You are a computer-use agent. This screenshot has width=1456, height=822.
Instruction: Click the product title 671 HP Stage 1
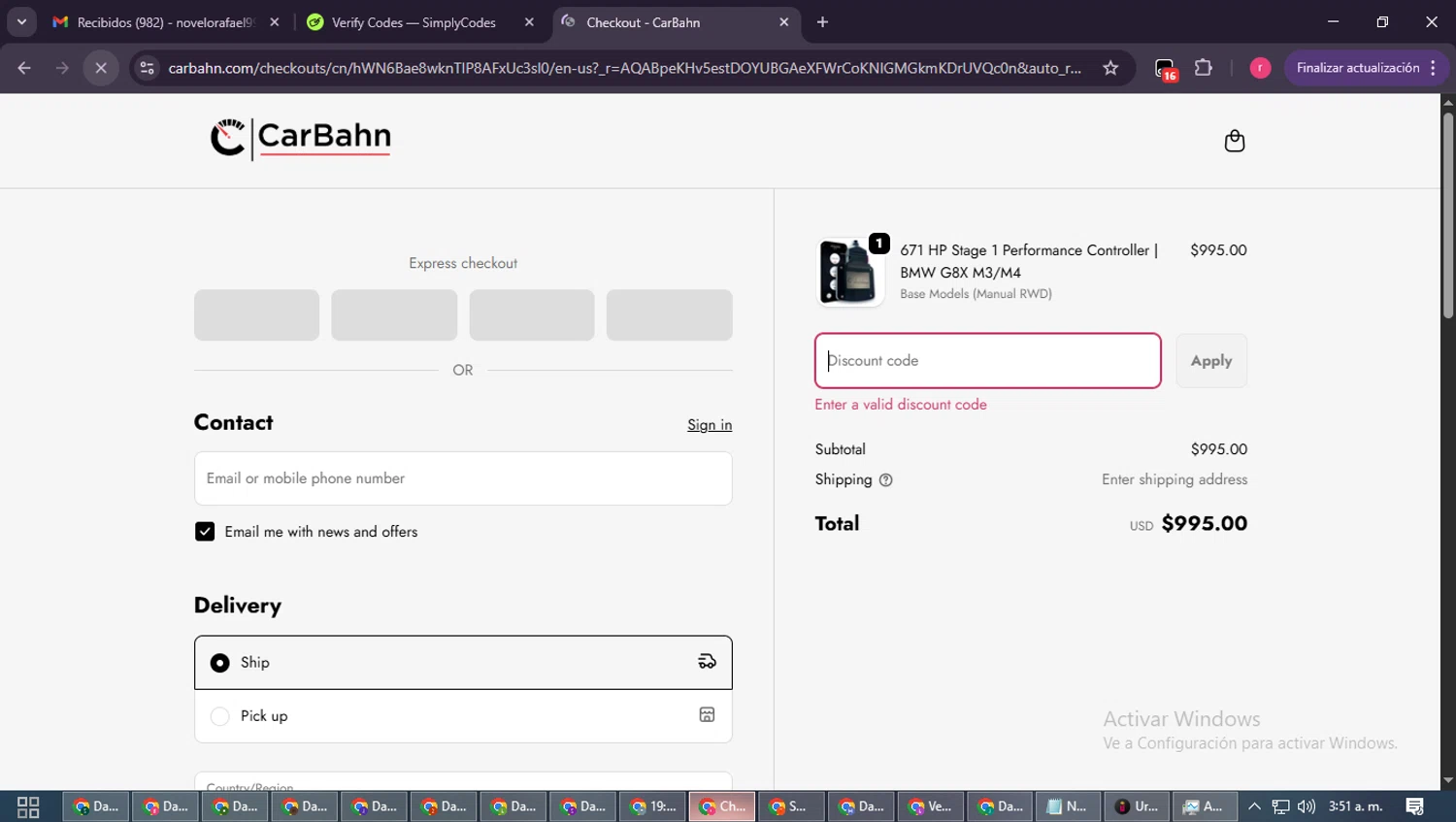(1029, 261)
